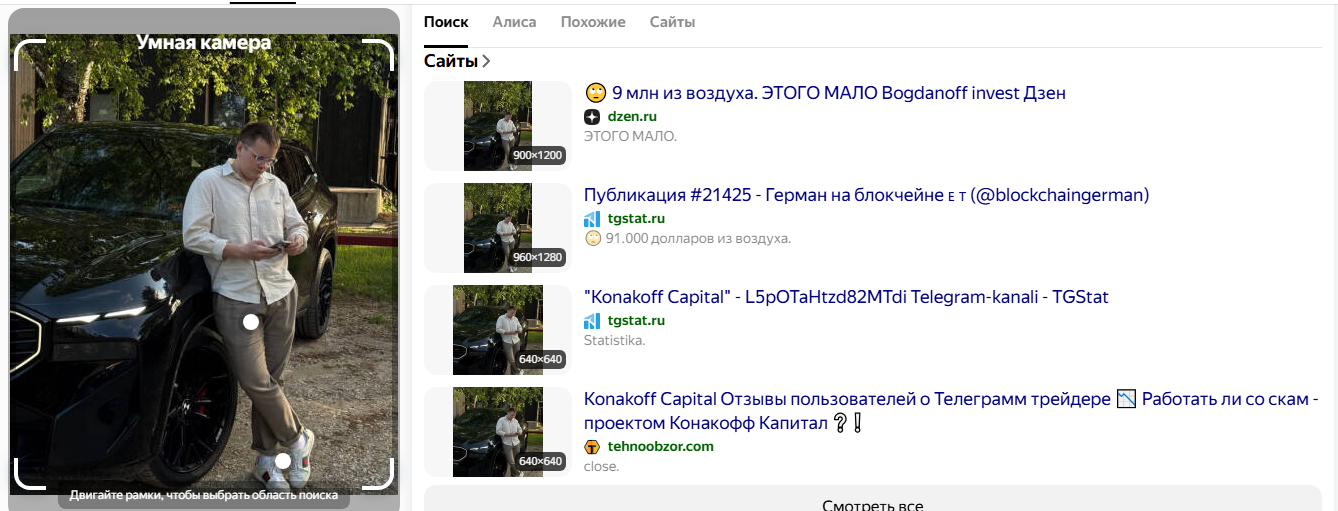Open the 9 млн из воздуха result link
Screen dimensions: 1338x511
pyautogui.click(x=825, y=93)
